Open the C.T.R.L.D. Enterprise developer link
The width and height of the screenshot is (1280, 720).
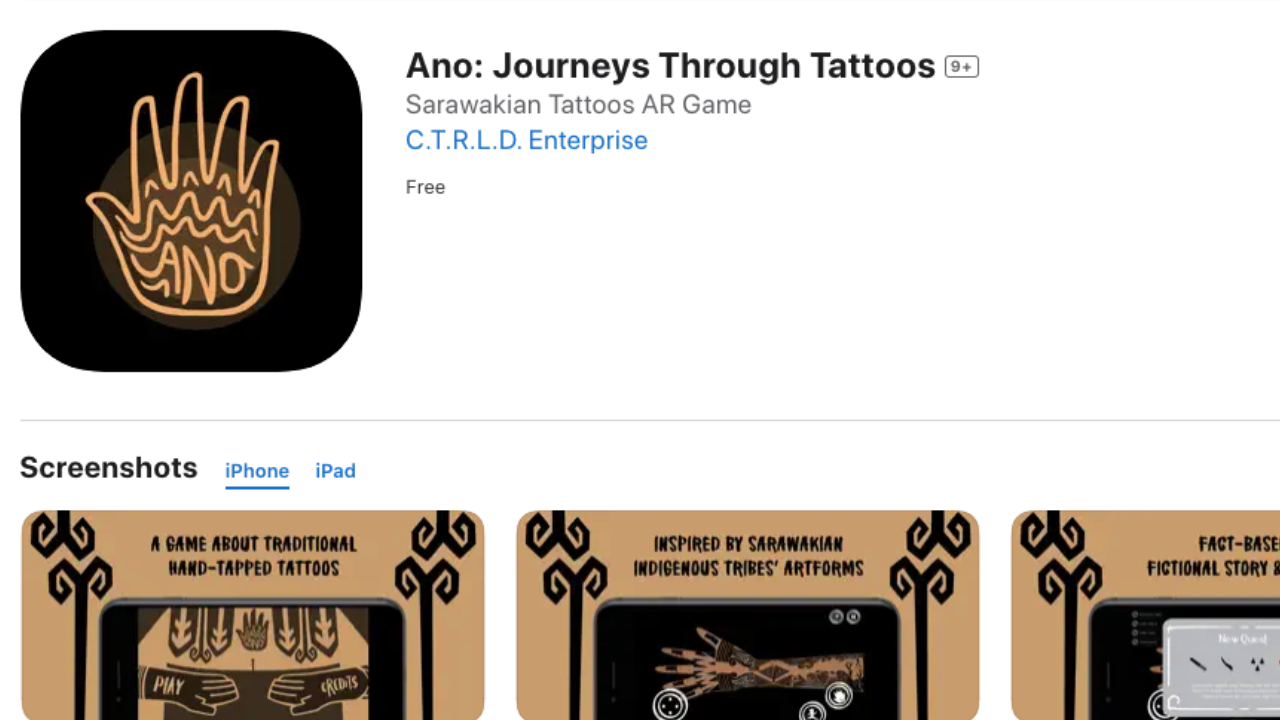click(x=526, y=140)
